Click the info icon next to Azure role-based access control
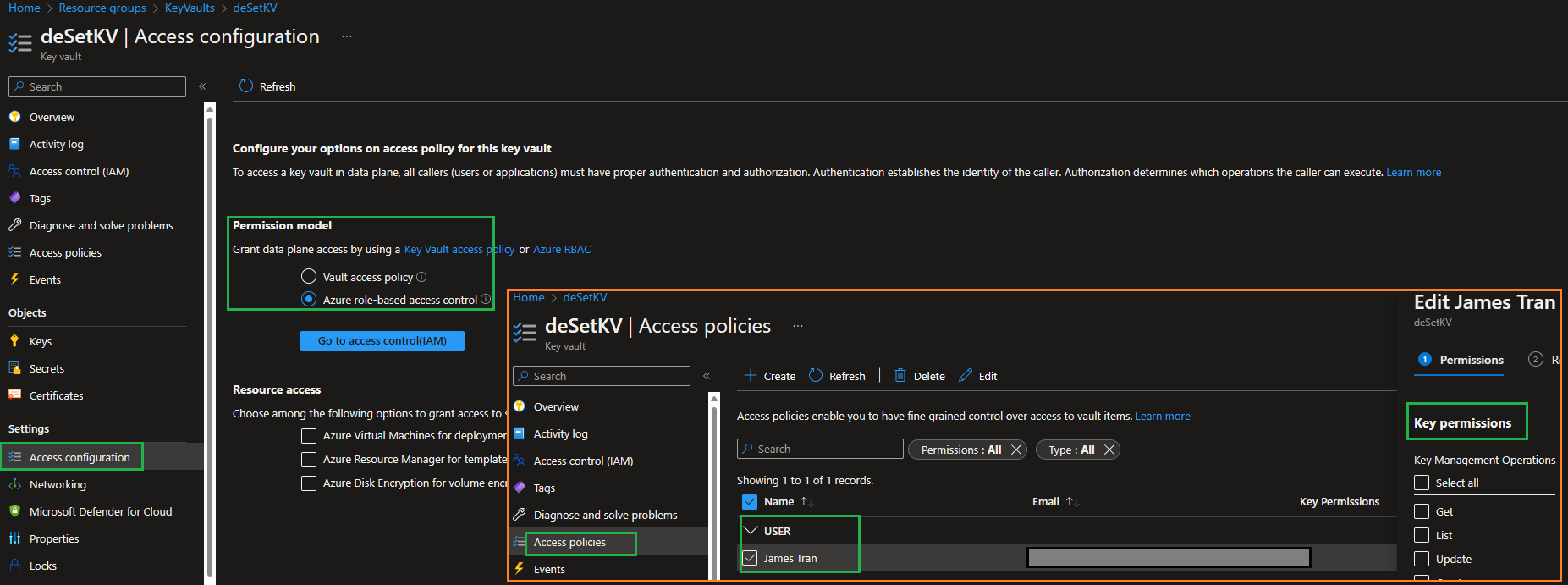1568x585 pixels. click(x=486, y=299)
